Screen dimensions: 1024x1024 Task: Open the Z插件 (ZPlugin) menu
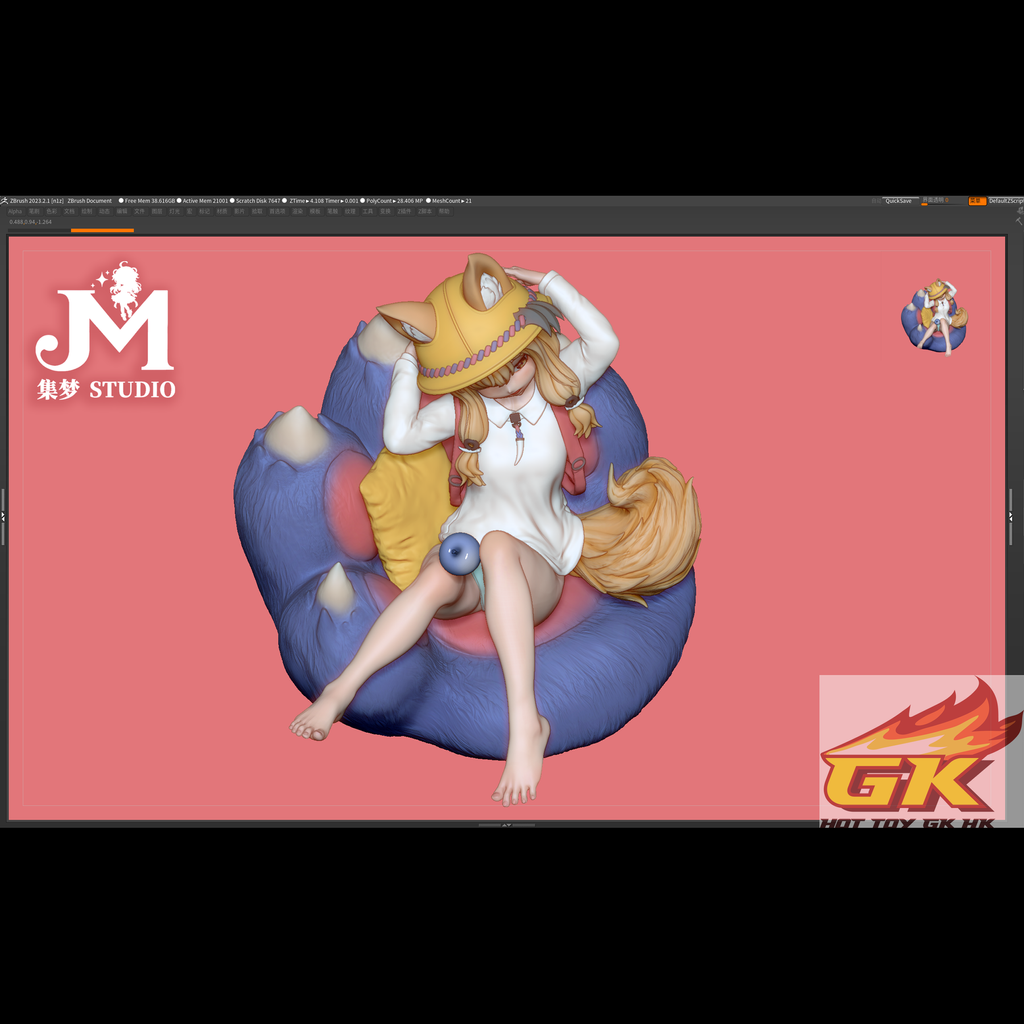point(405,211)
